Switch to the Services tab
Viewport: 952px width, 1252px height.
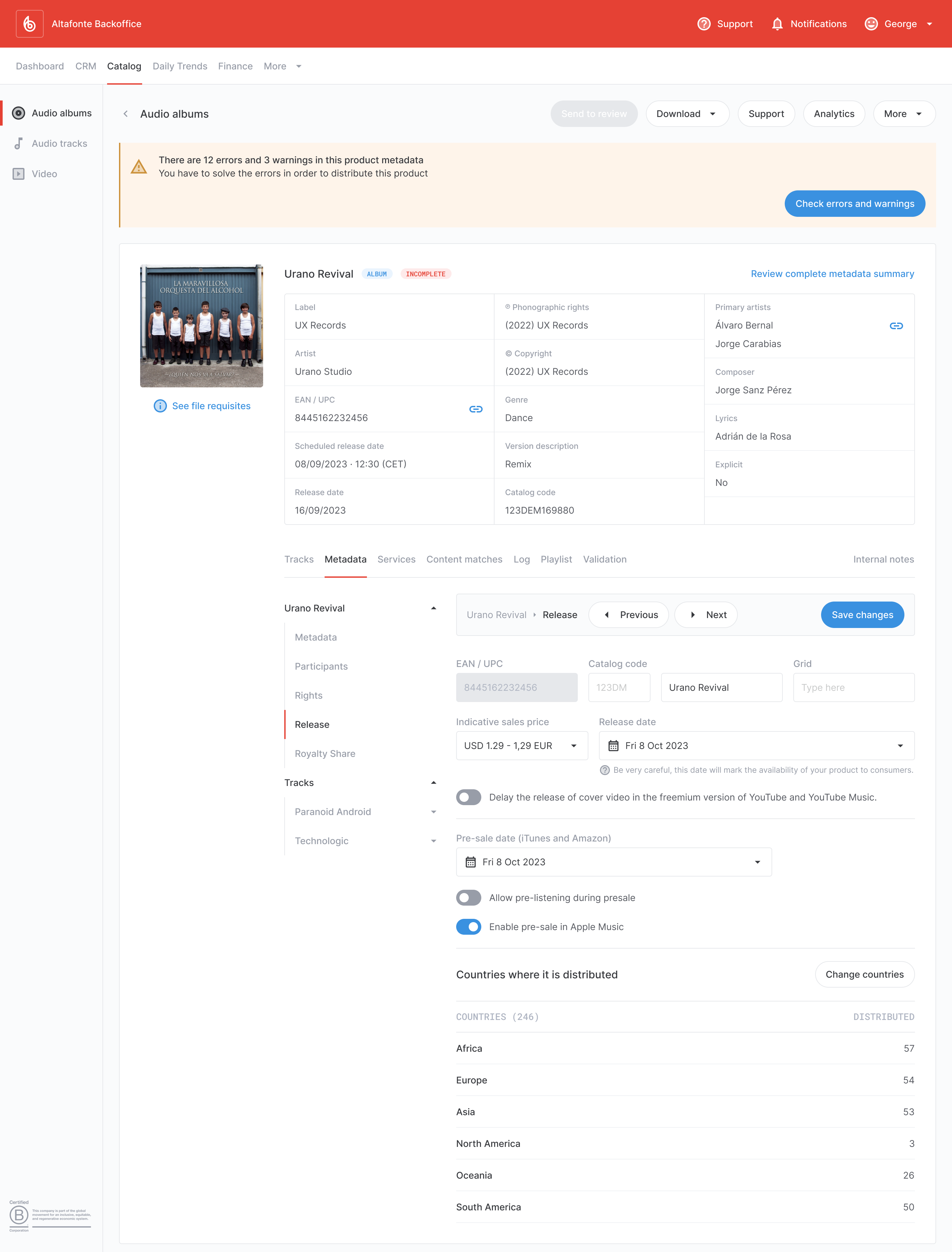coord(396,559)
